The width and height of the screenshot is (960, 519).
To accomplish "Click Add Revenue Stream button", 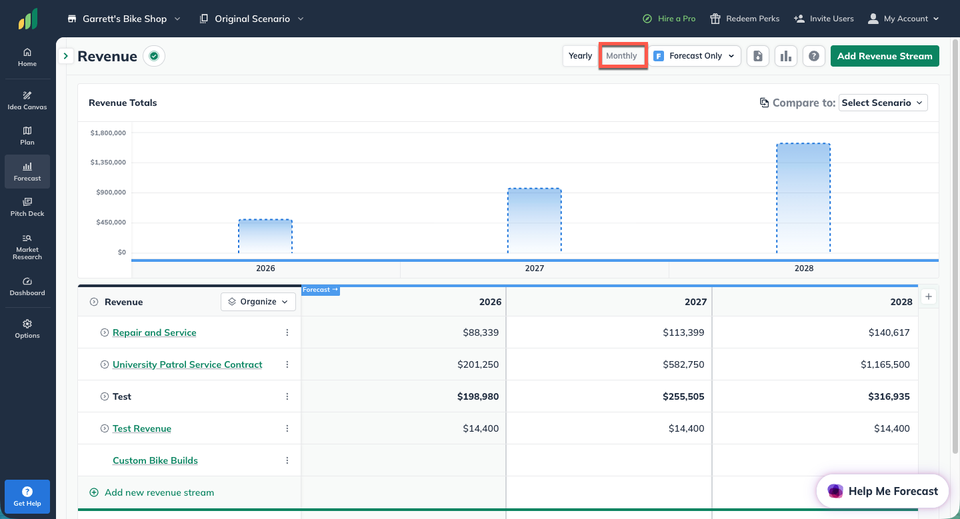I will [x=885, y=56].
